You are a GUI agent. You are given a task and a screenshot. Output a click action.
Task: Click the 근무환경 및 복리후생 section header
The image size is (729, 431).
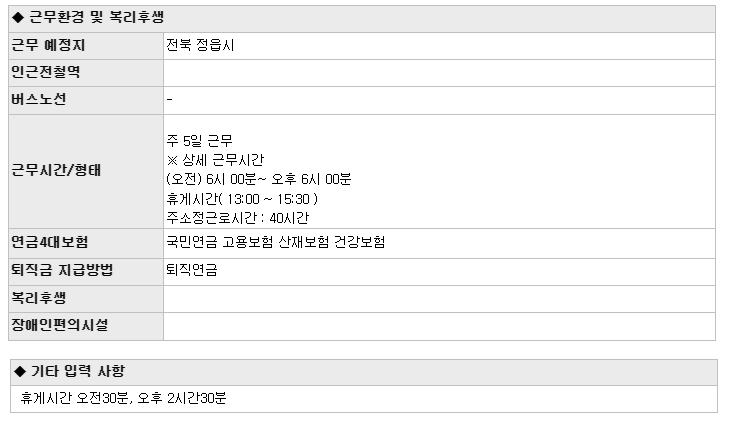coord(362,19)
